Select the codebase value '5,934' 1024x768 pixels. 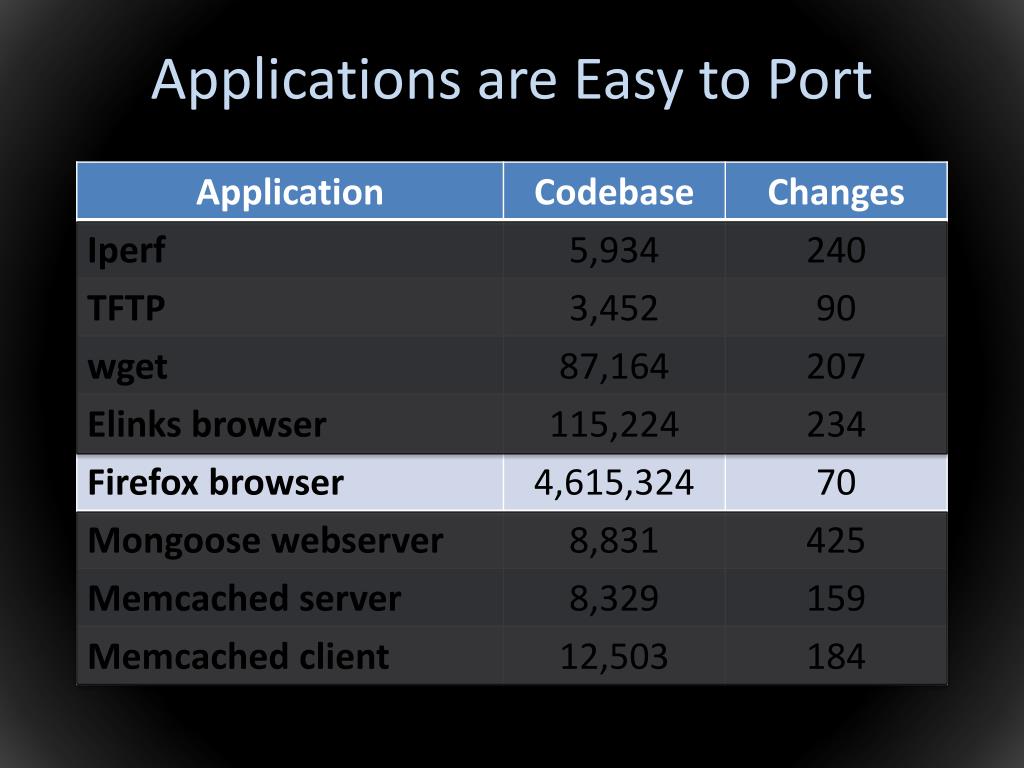[x=614, y=250]
